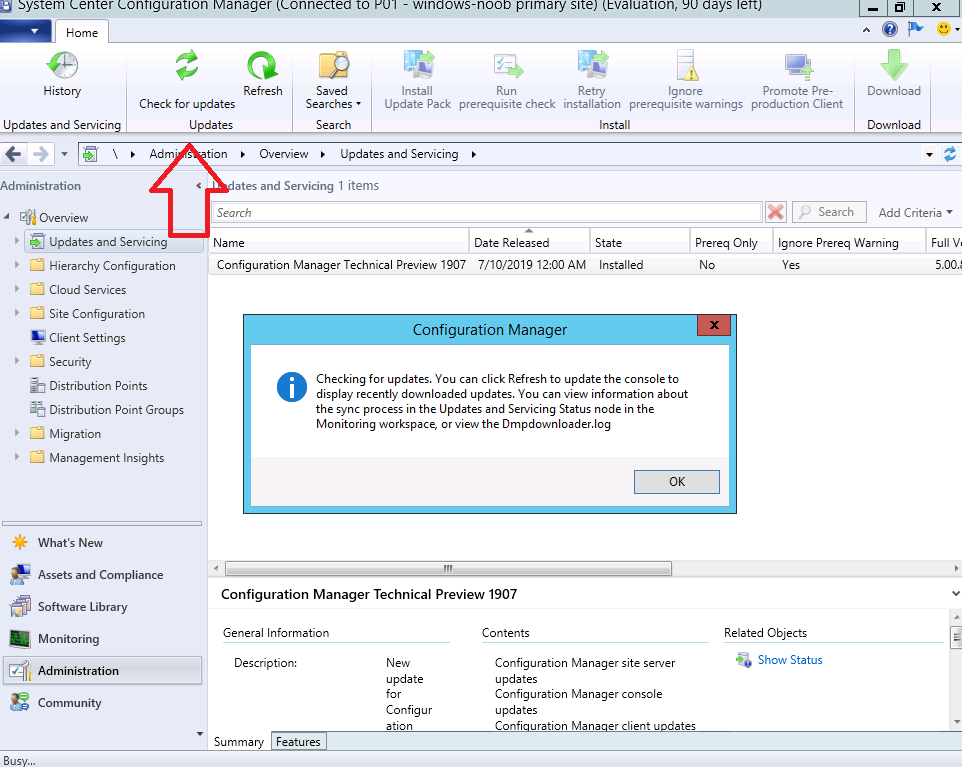The width and height of the screenshot is (962, 767).
Task: Click Run prerequisite check icon
Action: click(x=507, y=80)
